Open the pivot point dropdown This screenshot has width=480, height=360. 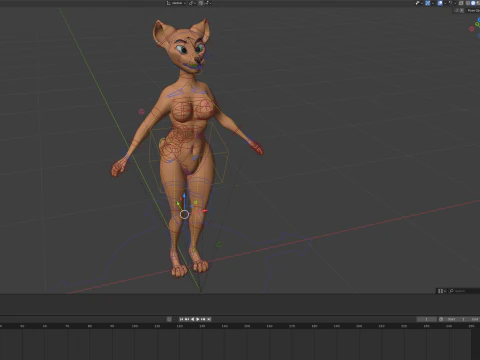click(x=192, y=3)
